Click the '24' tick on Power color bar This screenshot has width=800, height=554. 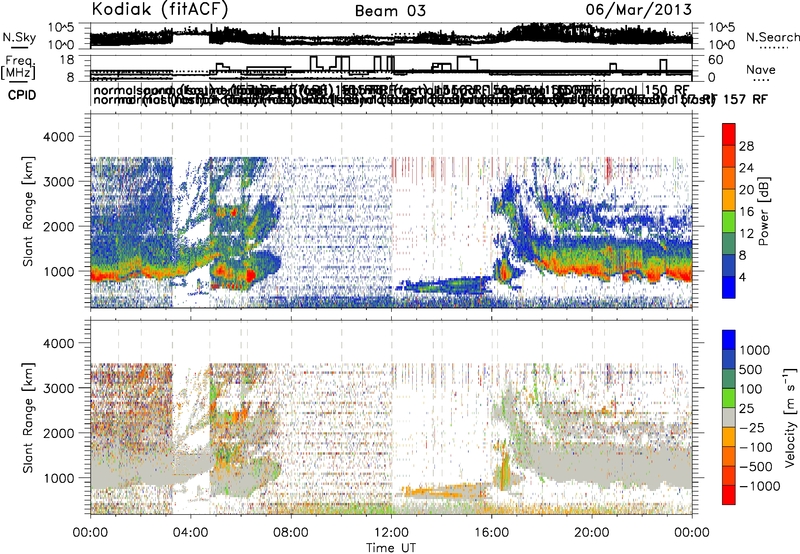[746, 168]
